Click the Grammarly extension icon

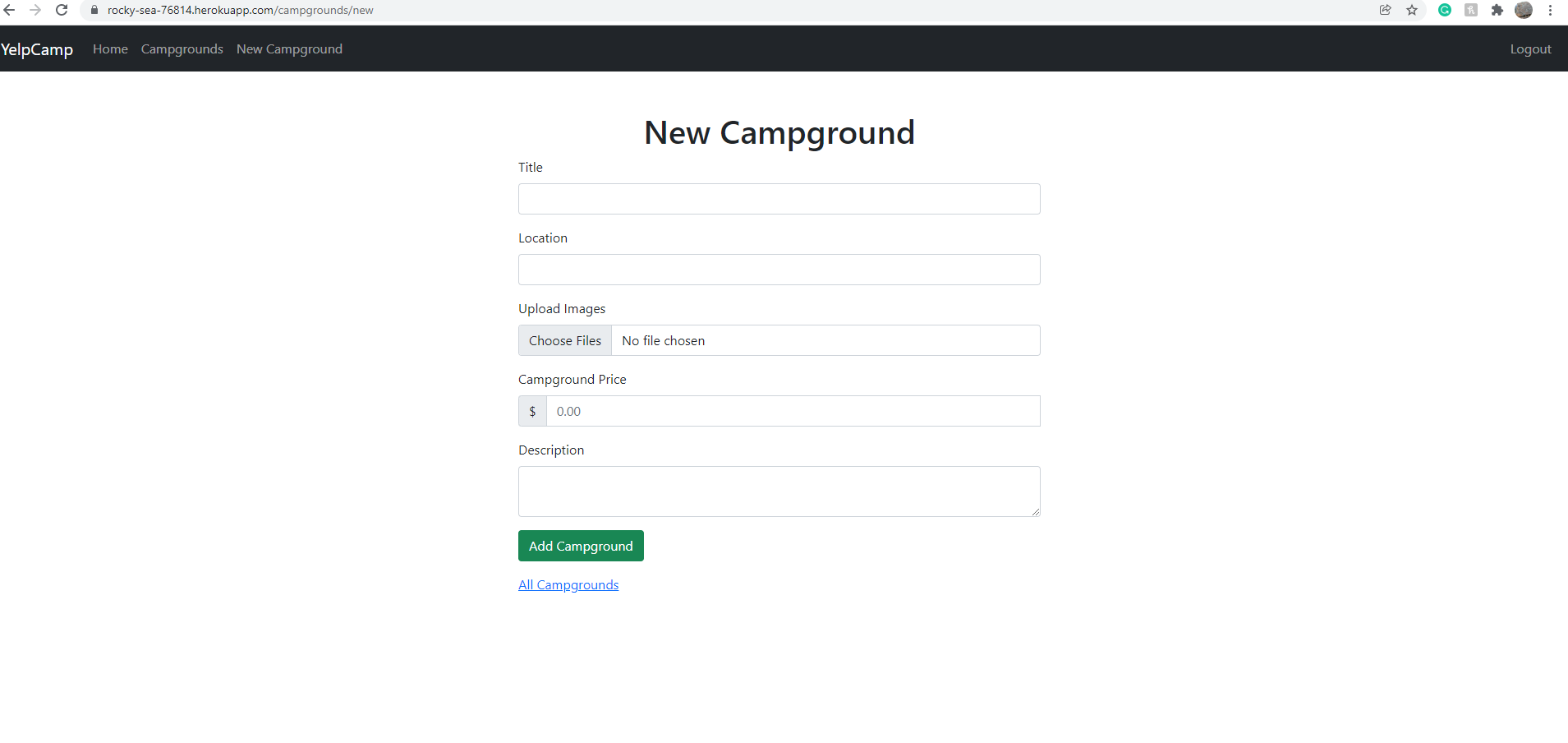(1445, 11)
